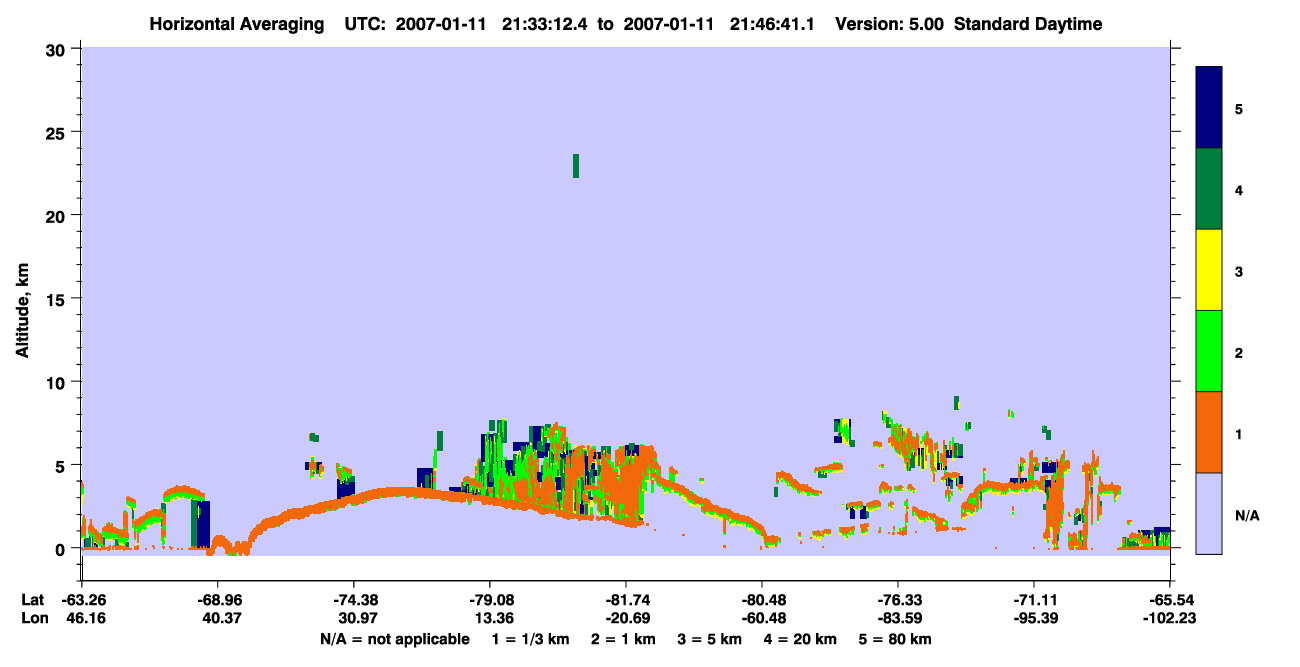
Task: Click the latitude value -68.96
Action: [x=219, y=600]
